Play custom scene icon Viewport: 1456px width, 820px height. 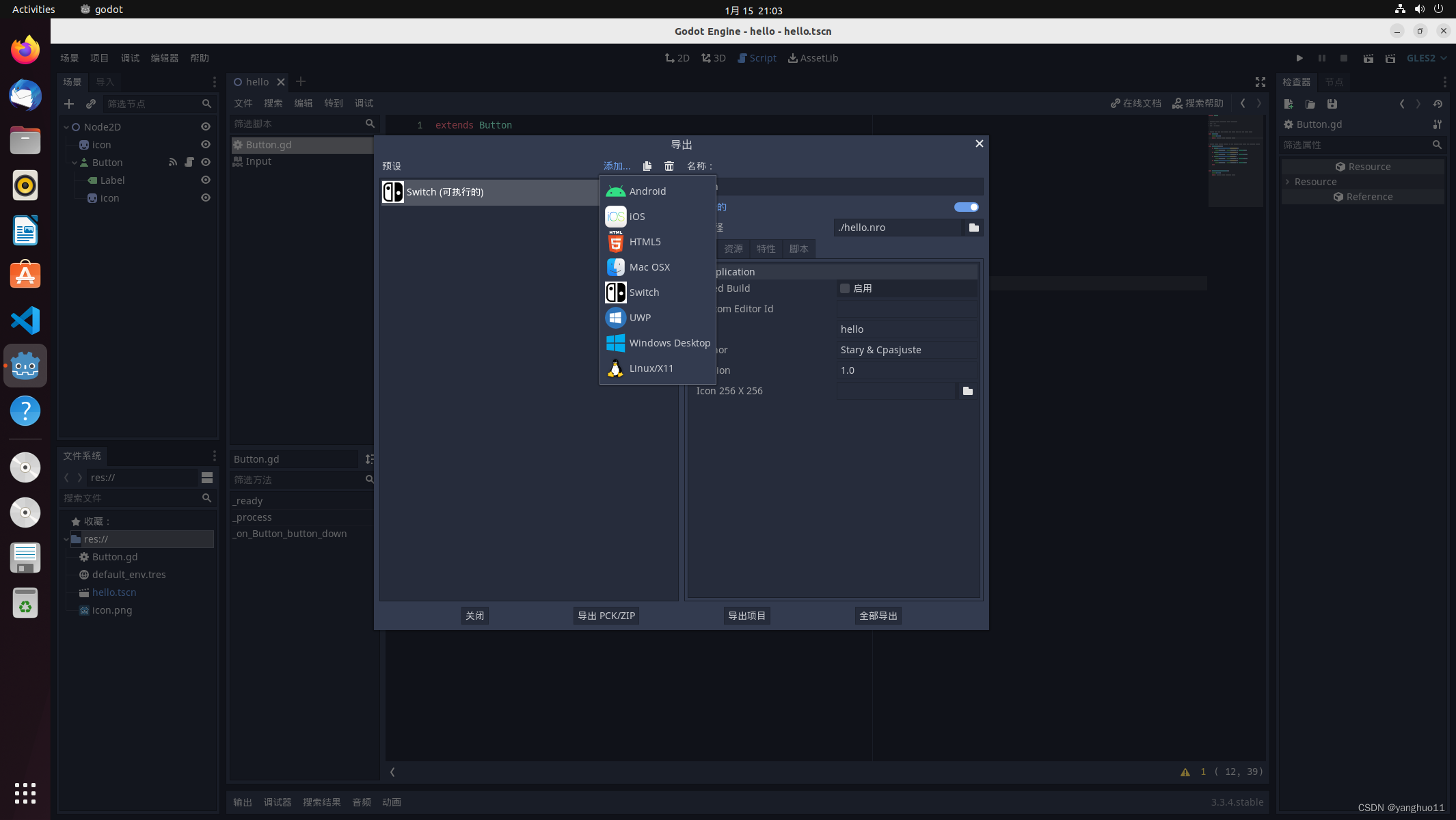[1390, 58]
